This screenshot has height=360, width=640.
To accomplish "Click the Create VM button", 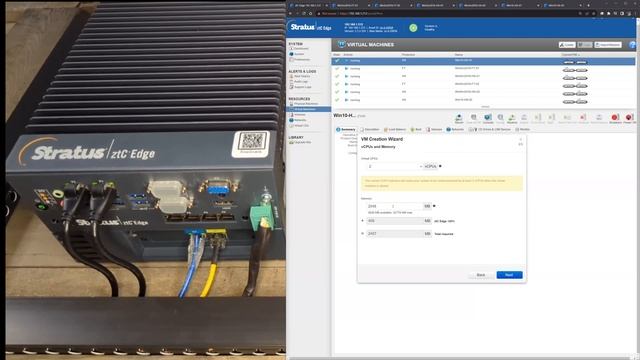I will coord(567,45).
